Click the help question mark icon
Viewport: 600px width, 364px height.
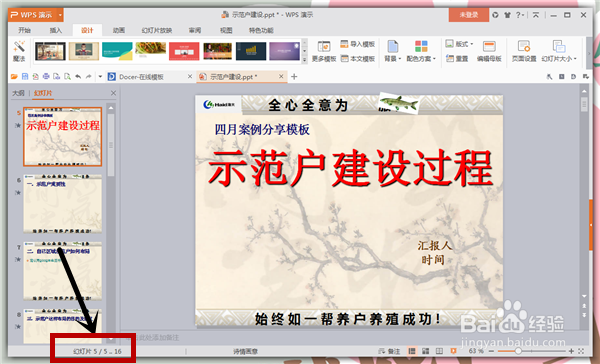point(518,15)
